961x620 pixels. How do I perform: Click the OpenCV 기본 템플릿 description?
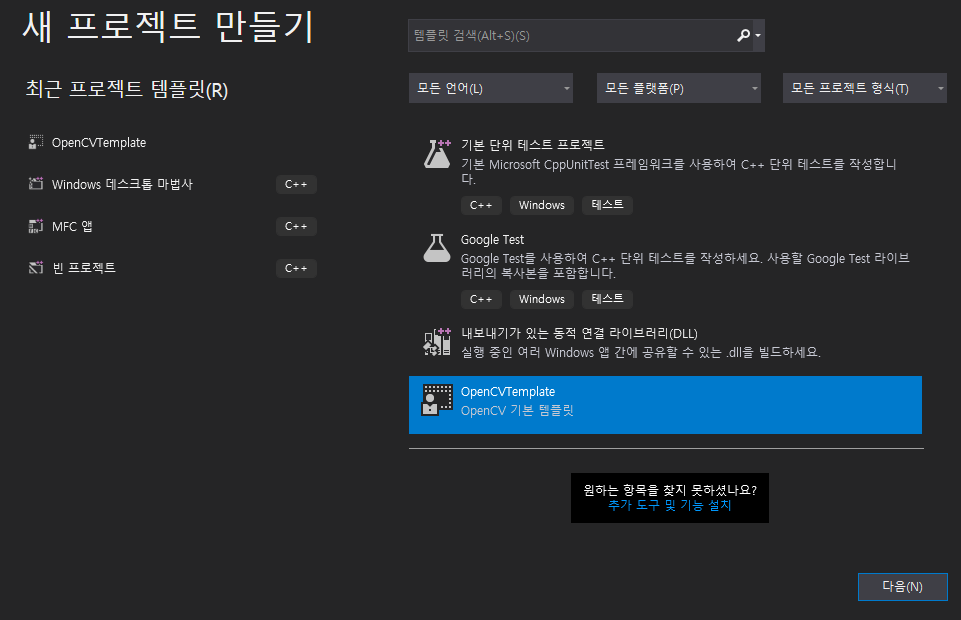coord(517,410)
